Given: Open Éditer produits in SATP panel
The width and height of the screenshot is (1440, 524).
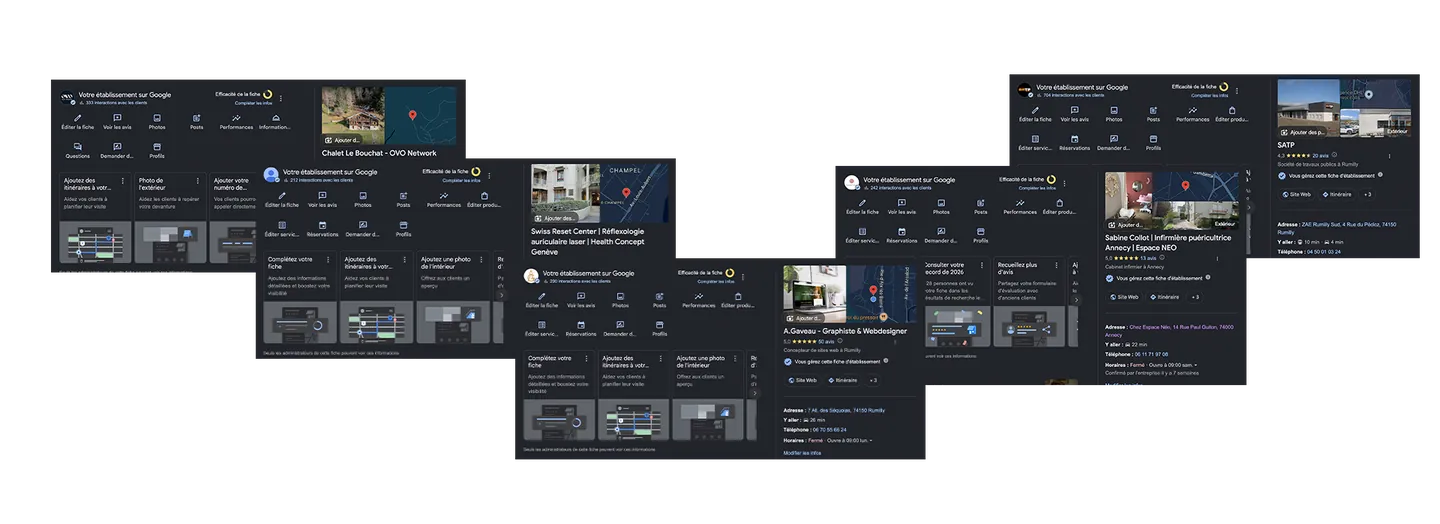Looking at the screenshot, I should pyautogui.click(x=1232, y=114).
